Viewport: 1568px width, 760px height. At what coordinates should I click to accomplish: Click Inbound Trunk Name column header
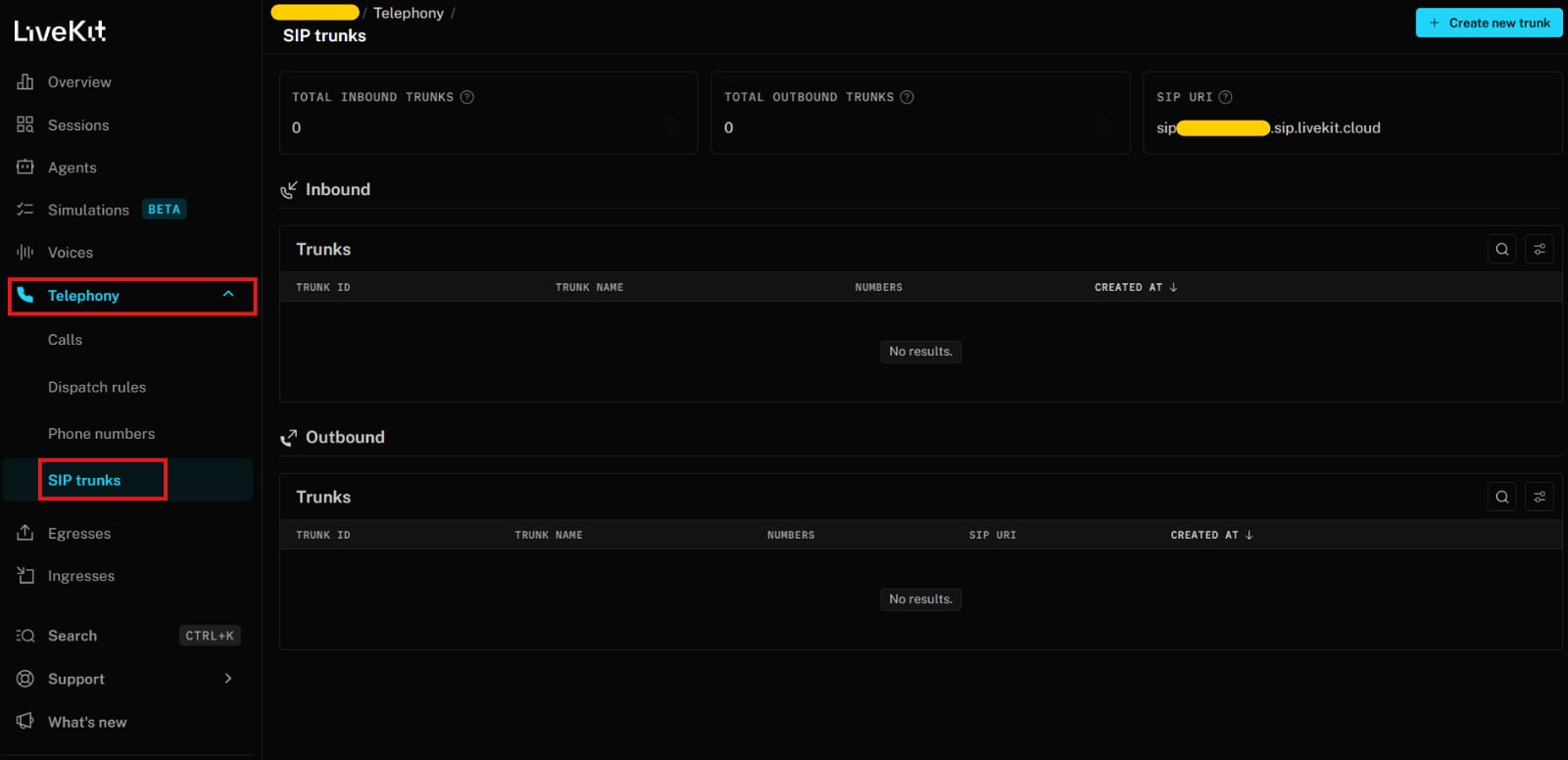click(x=589, y=287)
